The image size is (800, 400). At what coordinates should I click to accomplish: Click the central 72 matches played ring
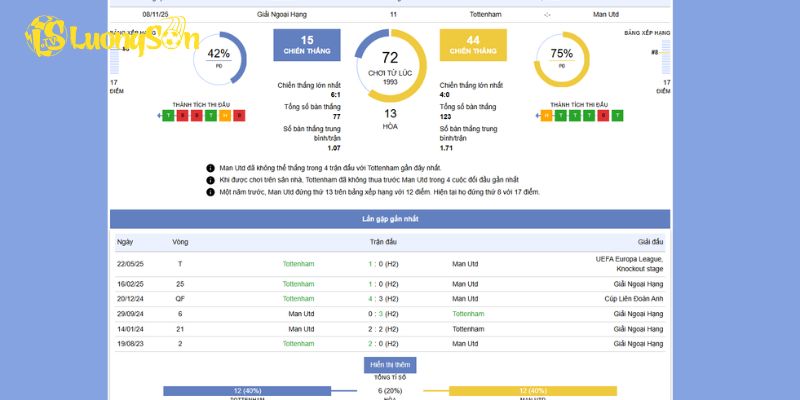point(390,65)
